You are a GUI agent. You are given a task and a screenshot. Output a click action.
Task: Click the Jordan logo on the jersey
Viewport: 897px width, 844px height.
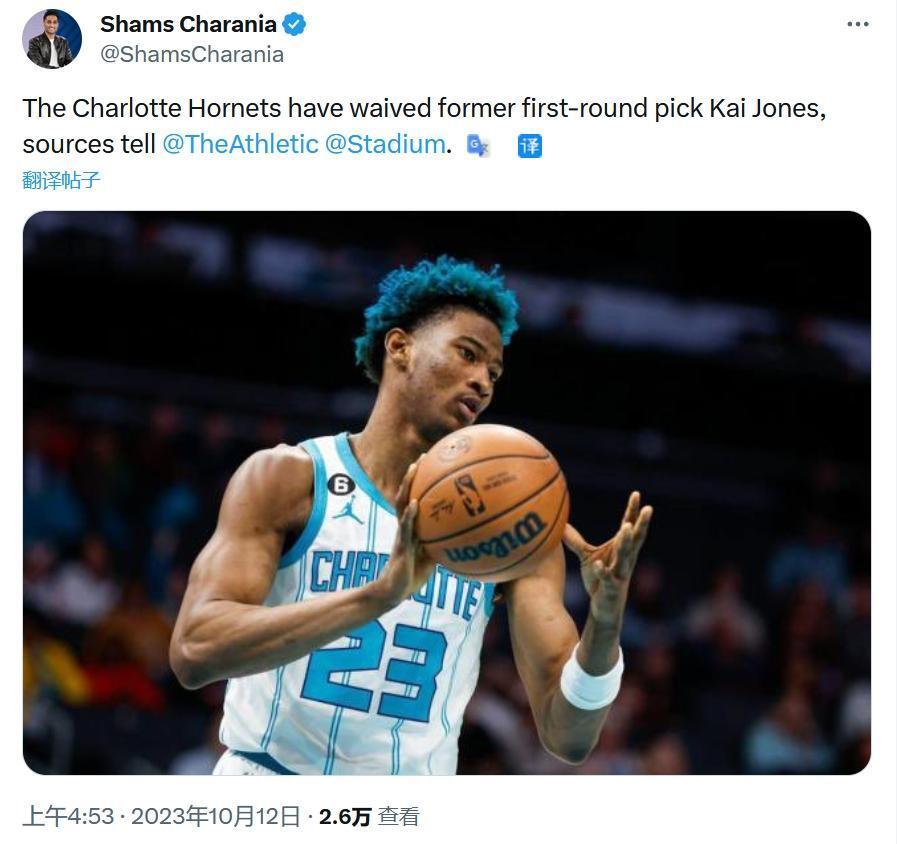[x=348, y=510]
